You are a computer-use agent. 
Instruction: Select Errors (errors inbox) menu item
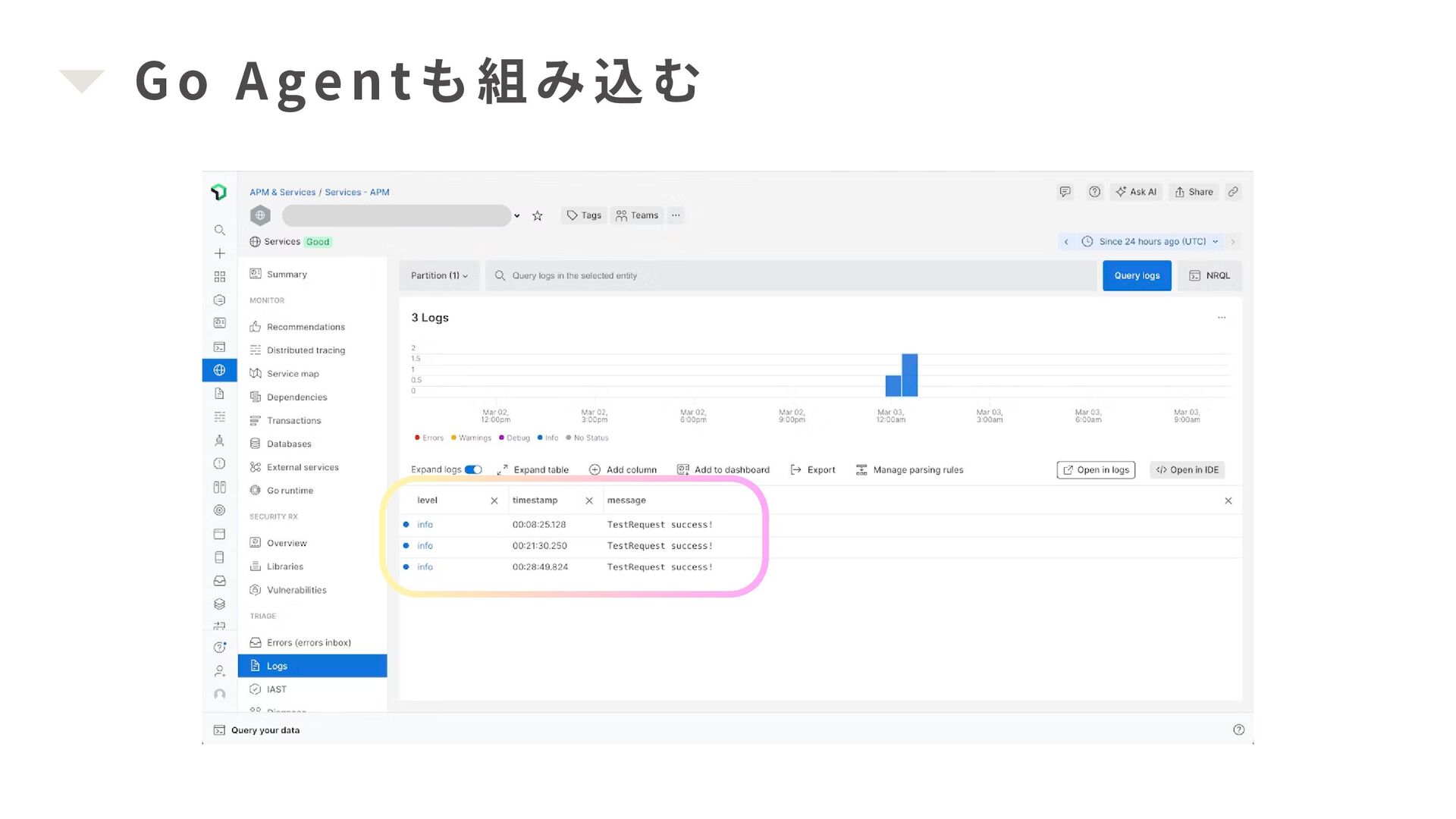coord(309,643)
